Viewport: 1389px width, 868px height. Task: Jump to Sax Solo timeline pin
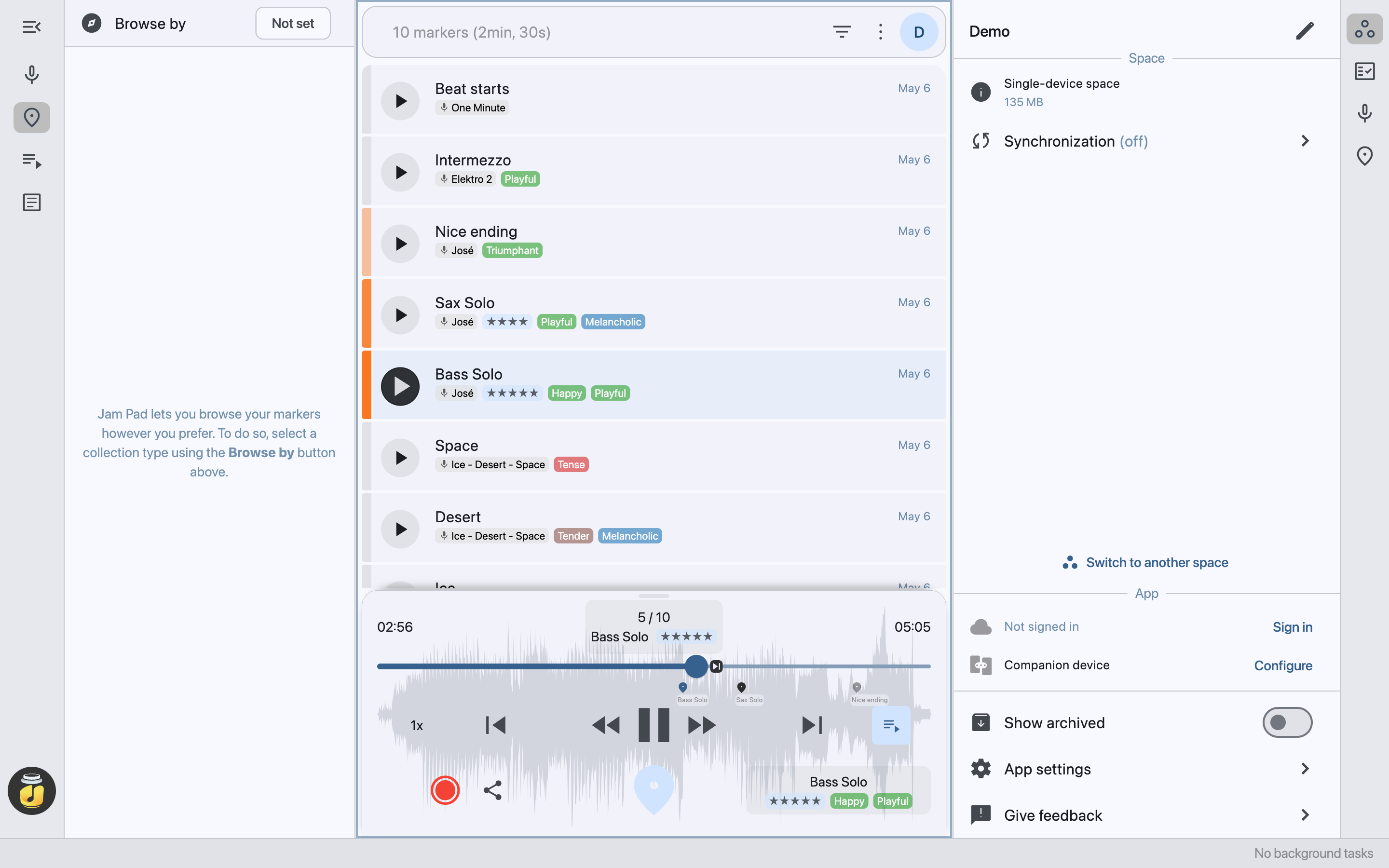(741, 687)
